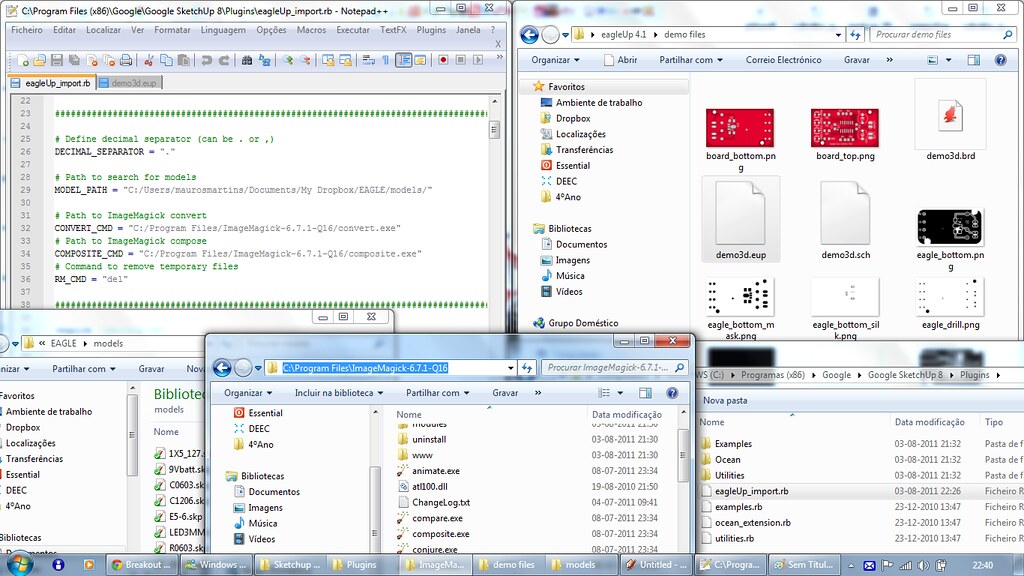This screenshot has width=1024, height=576.
Task: Click the Back arrow in ImageMagick explorer window
Action: pyautogui.click(x=222, y=368)
